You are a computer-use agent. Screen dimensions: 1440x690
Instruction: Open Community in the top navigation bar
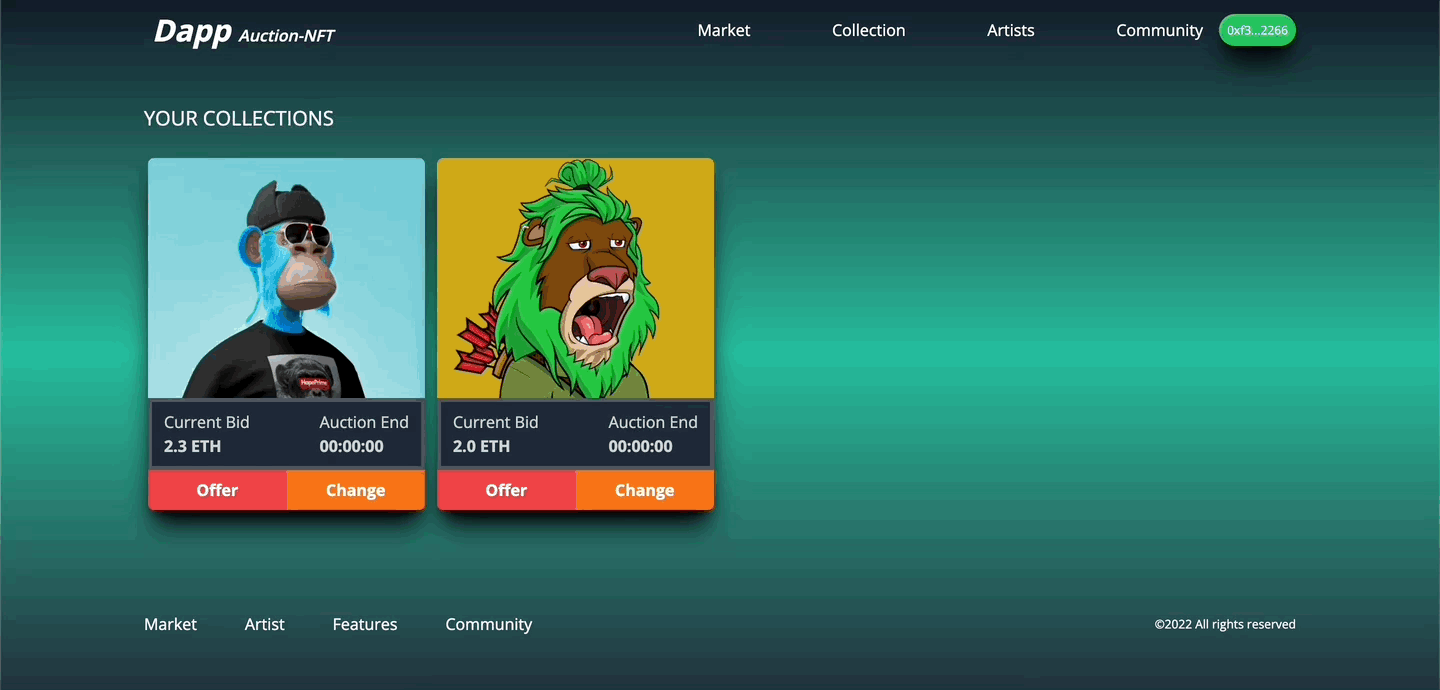pos(1159,30)
